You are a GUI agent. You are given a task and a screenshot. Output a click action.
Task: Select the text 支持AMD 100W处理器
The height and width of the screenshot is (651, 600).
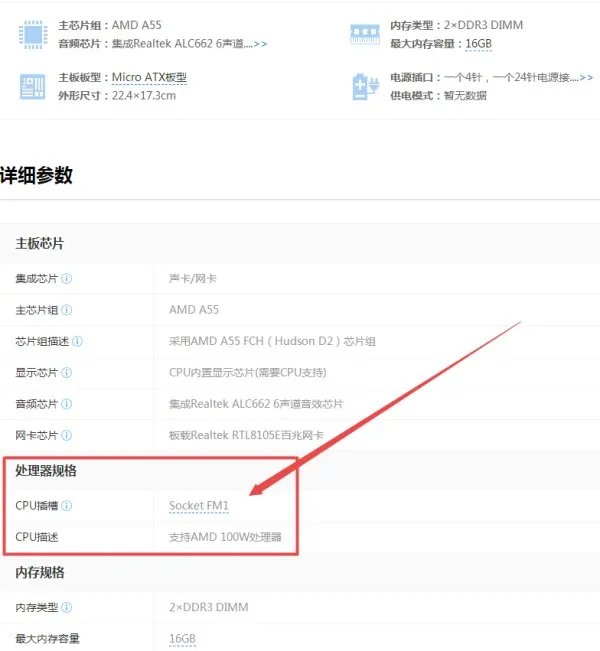(x=225, y=537)
